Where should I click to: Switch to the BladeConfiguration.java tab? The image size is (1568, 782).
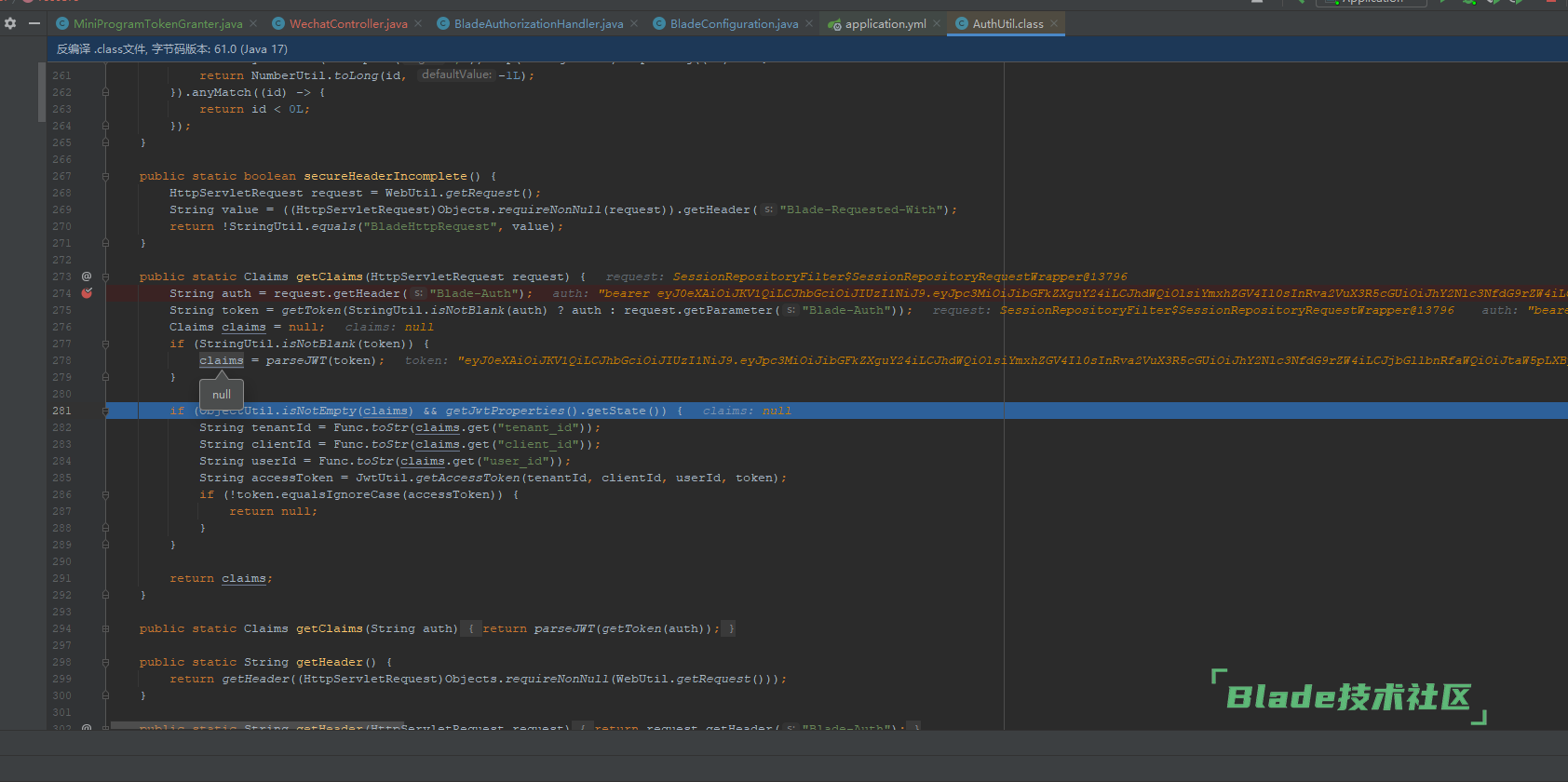(x=734, y=24)
